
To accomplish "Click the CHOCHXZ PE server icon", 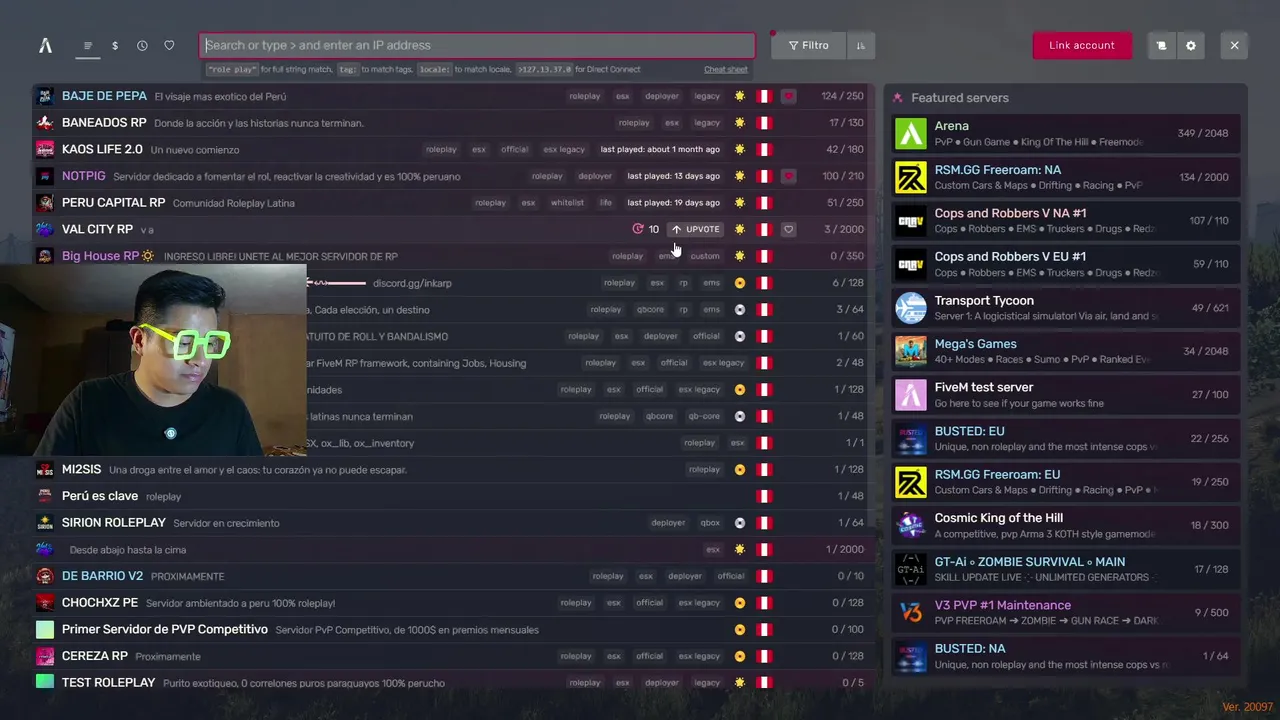I will 45,603.
